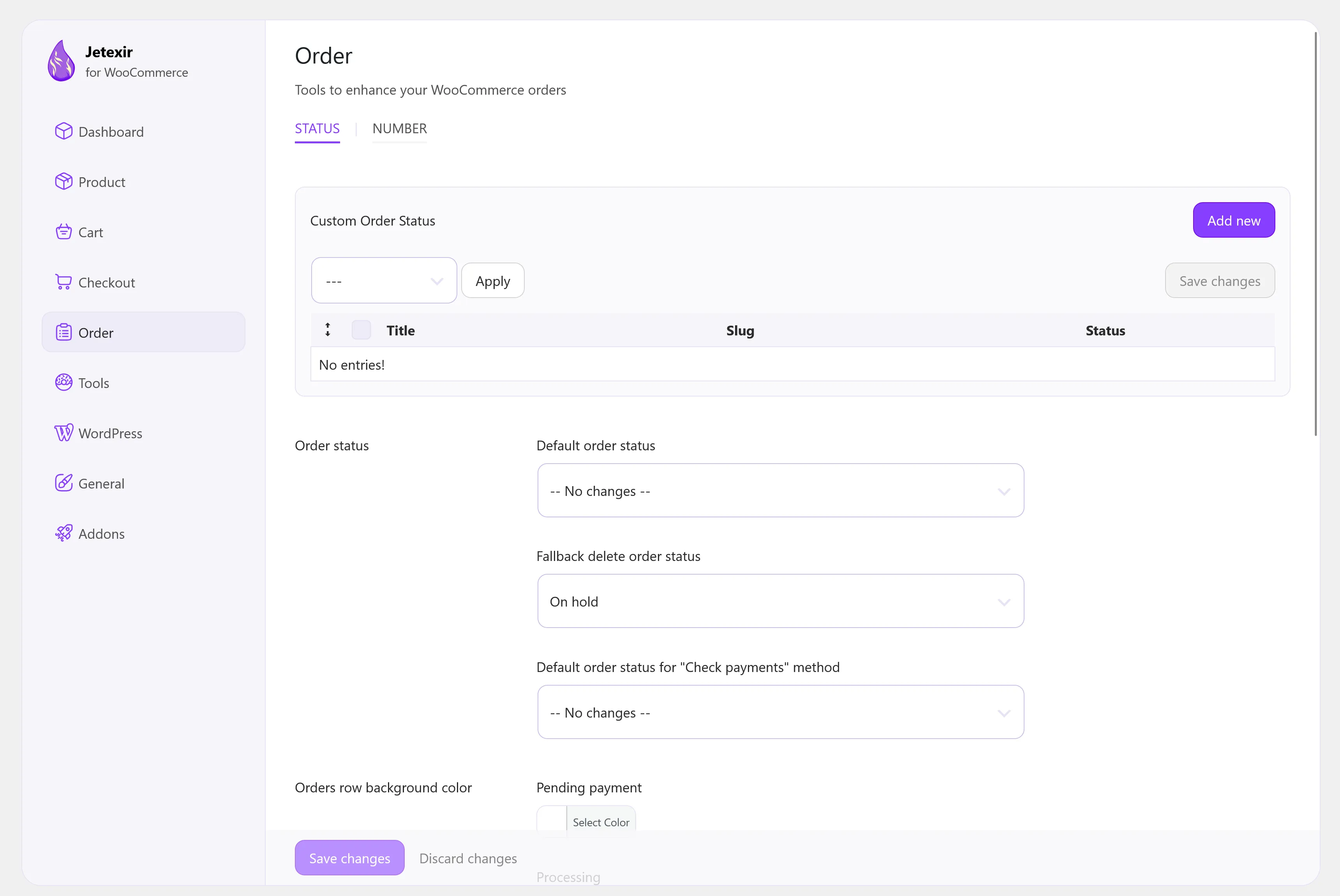
Task: Click the Apply button
Action: pos(493,280)
